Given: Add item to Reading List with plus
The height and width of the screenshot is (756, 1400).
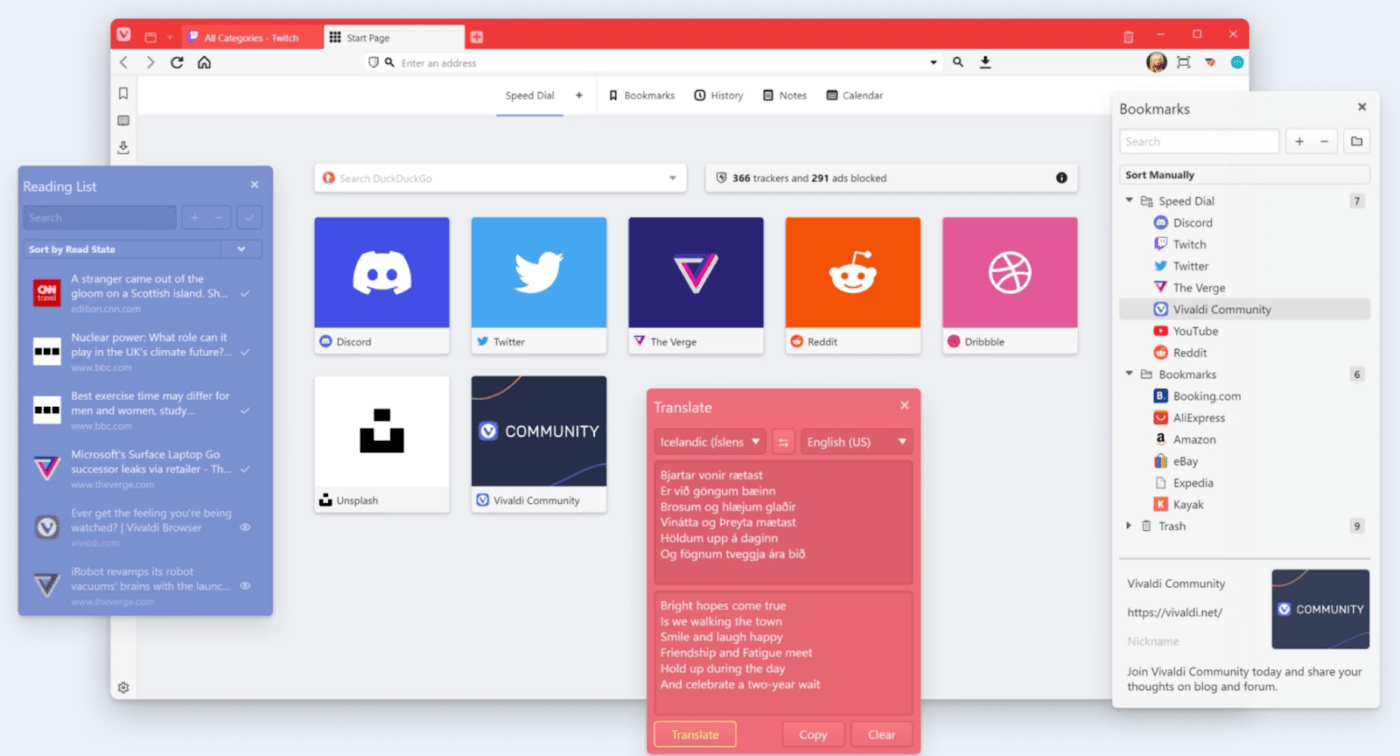Looking at the screenshot, I should [x=194, y=217].
